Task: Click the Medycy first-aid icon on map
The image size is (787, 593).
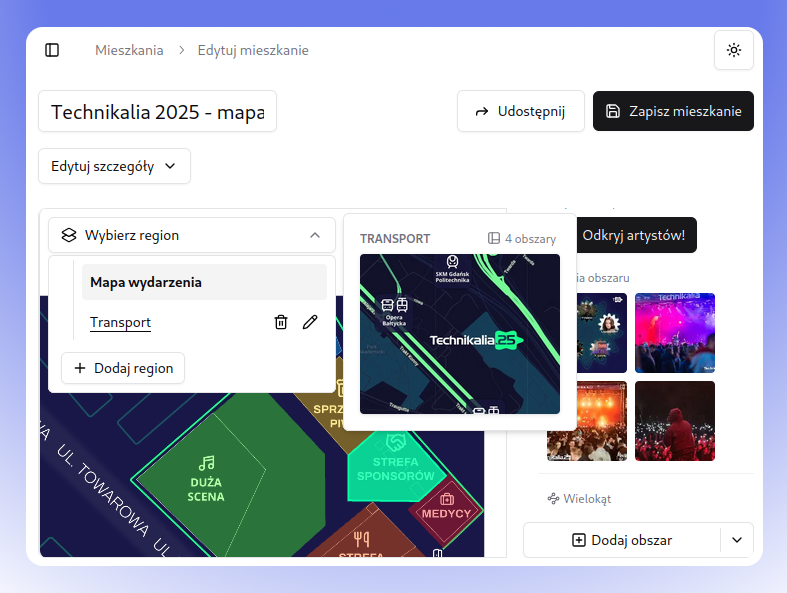Action: (447, 498)
